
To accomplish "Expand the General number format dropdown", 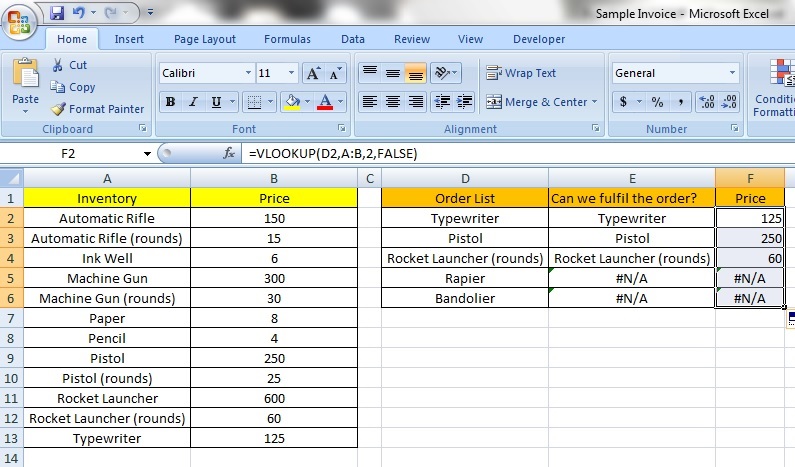I will point(733,74).
